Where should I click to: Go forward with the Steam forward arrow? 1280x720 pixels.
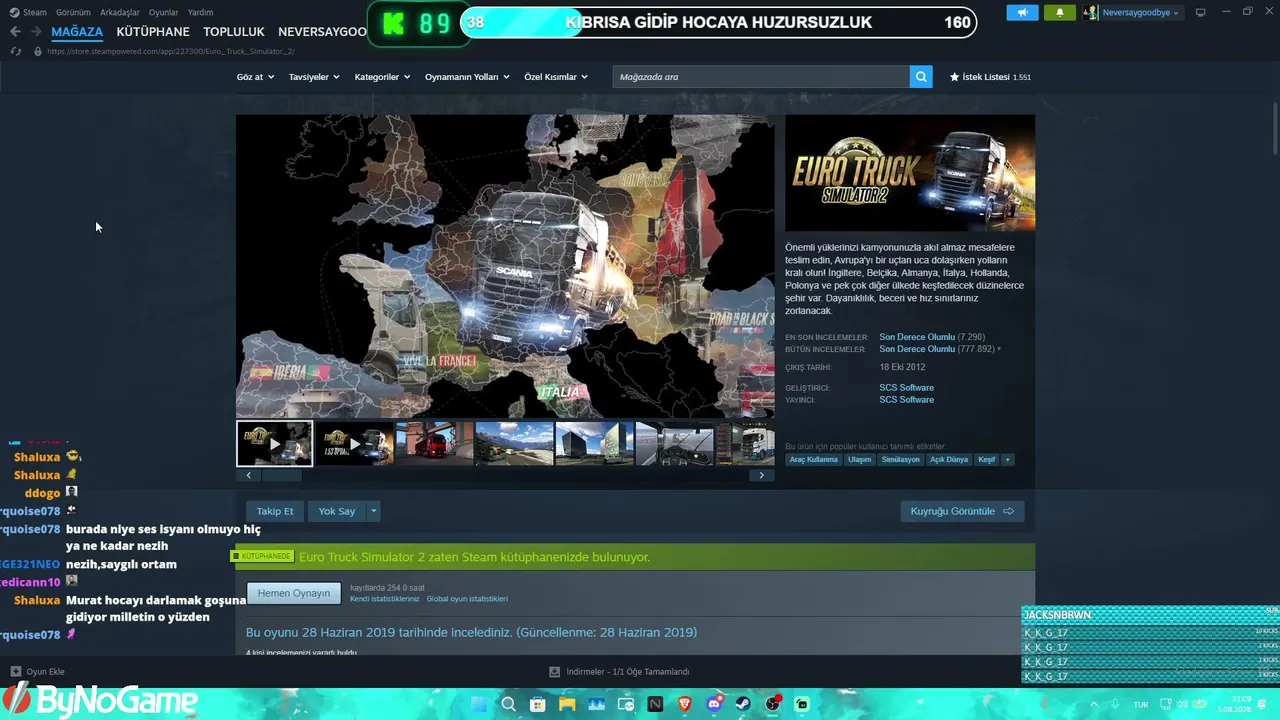(x=36, y=32)
